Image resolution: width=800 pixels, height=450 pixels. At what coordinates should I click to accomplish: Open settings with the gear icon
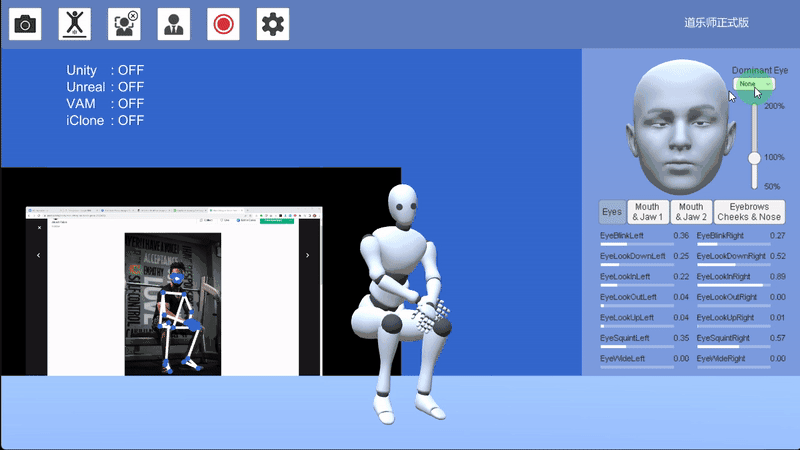(x=273, y=24)
